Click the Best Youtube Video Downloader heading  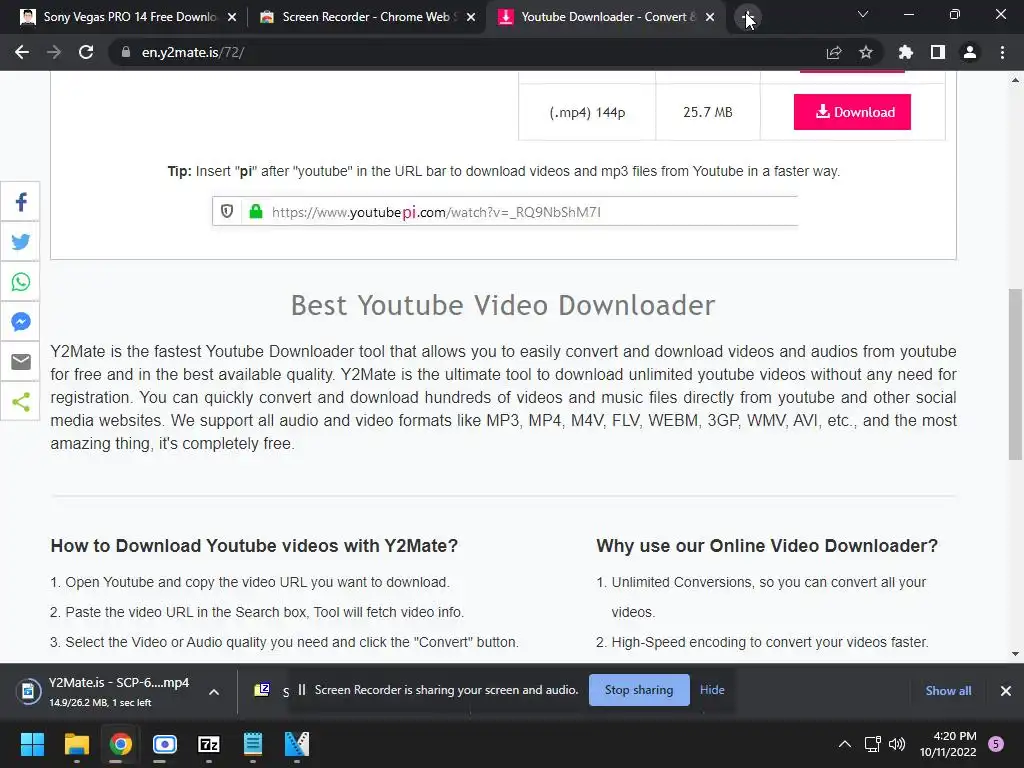click(x=503, y=305)
